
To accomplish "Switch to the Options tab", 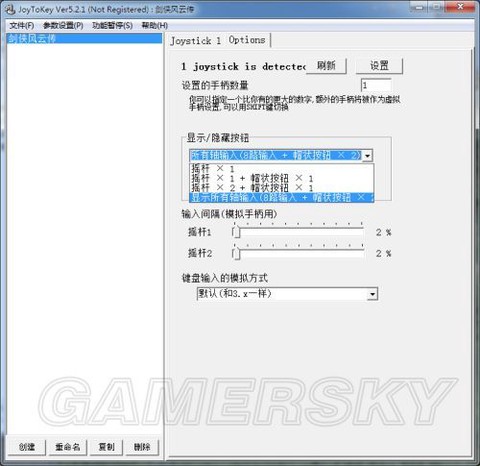I will [x=247, y=40].
